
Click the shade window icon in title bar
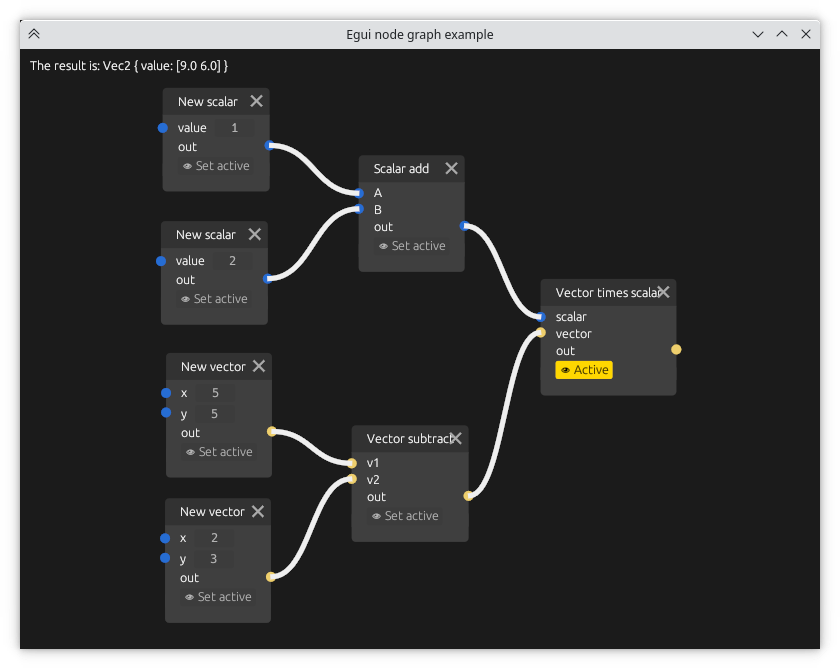click(x=34, y=34)
